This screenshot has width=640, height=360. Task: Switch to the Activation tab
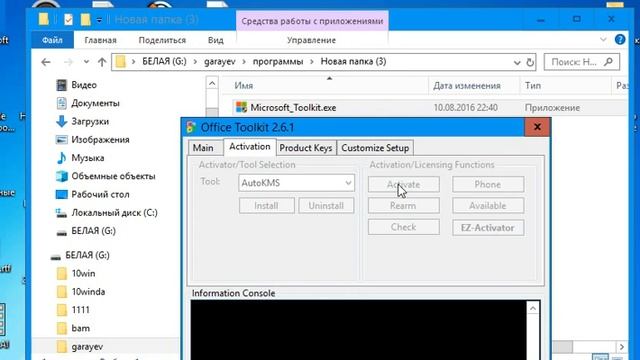coord(250,147)
